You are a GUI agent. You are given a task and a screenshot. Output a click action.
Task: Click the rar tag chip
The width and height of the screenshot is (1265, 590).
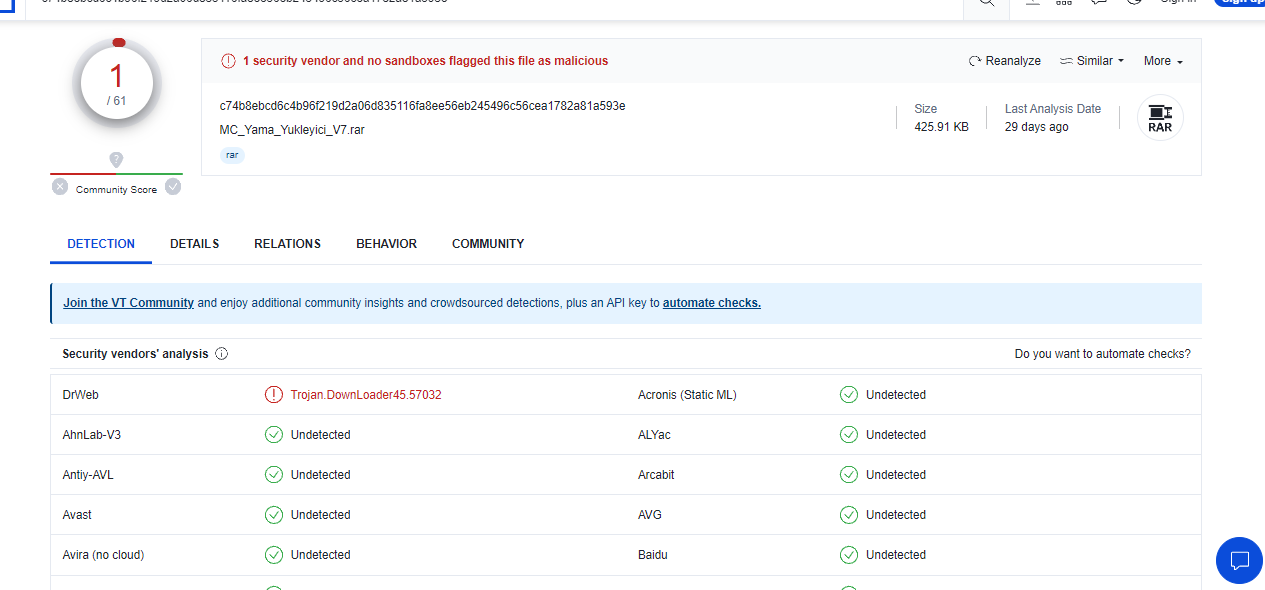point(232,155)
